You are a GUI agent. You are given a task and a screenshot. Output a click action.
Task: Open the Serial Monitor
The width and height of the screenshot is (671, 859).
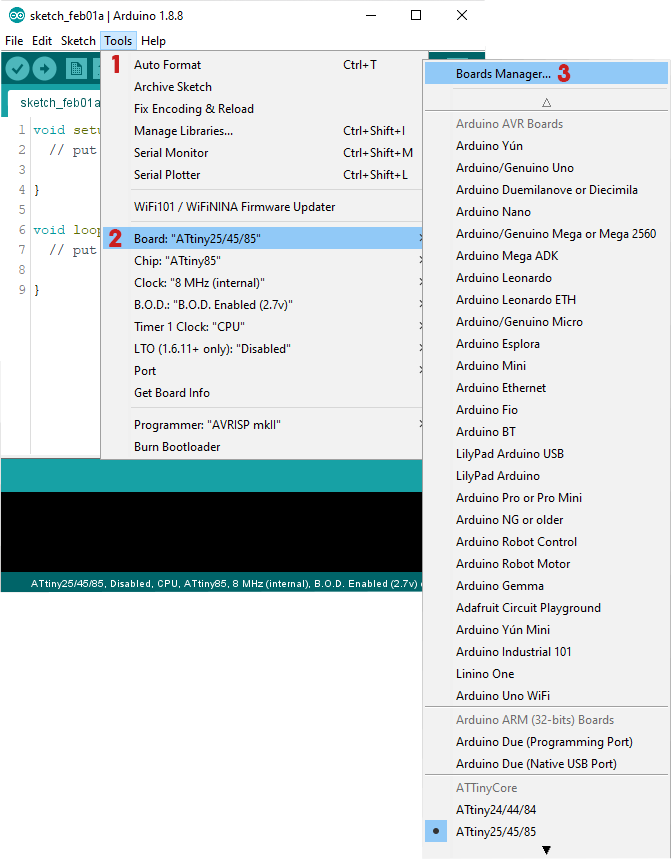pos(262,152)
